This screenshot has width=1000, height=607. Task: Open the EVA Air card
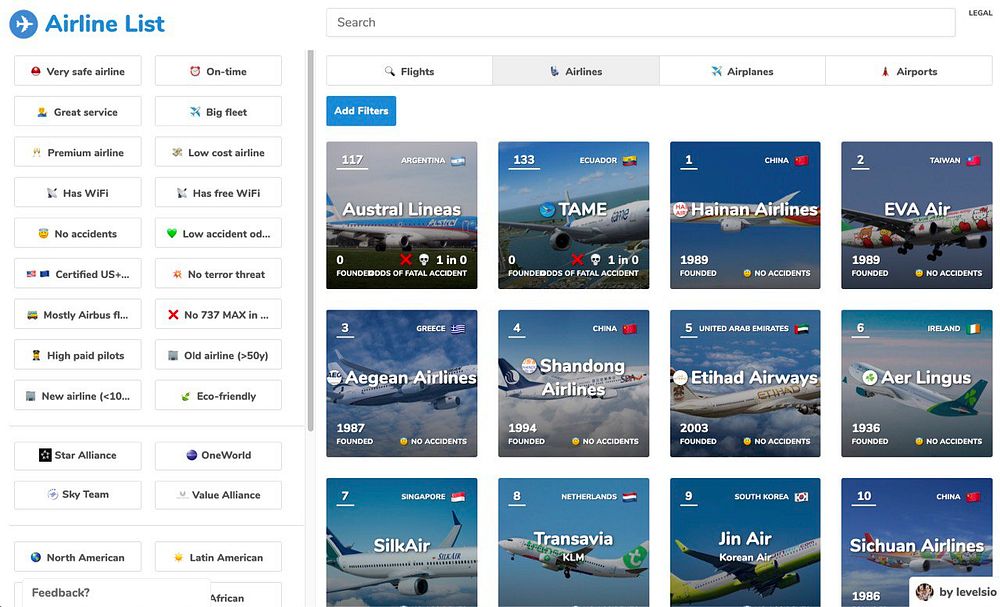[x=916, y=216]
